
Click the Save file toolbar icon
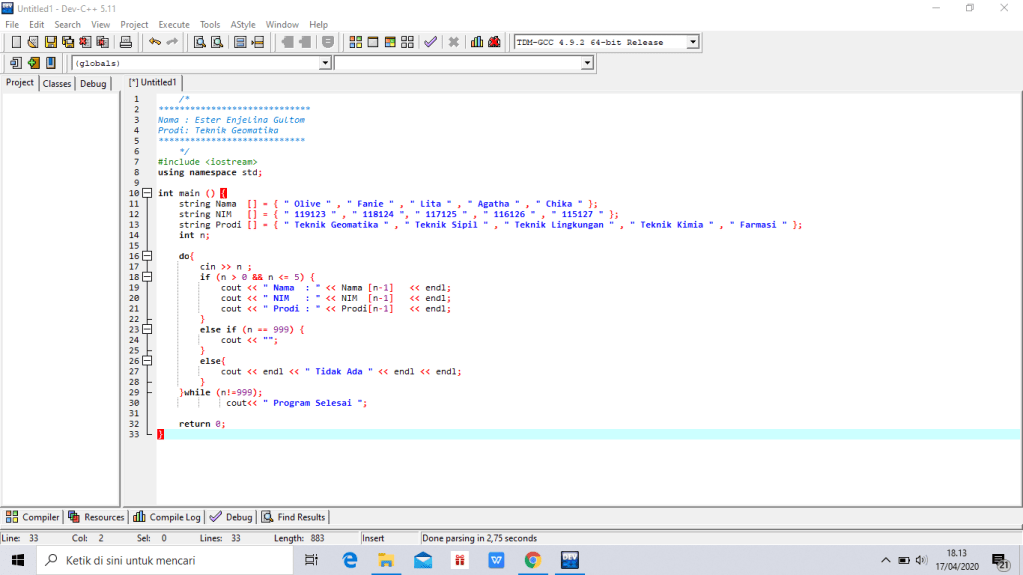(x=50, y=42)
